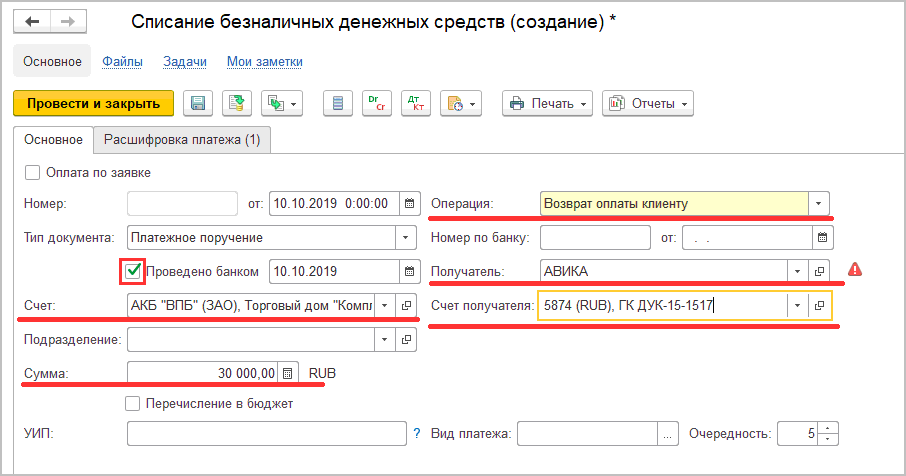
Task: Open the Задачи link
Action: click(x=185, y=62)
